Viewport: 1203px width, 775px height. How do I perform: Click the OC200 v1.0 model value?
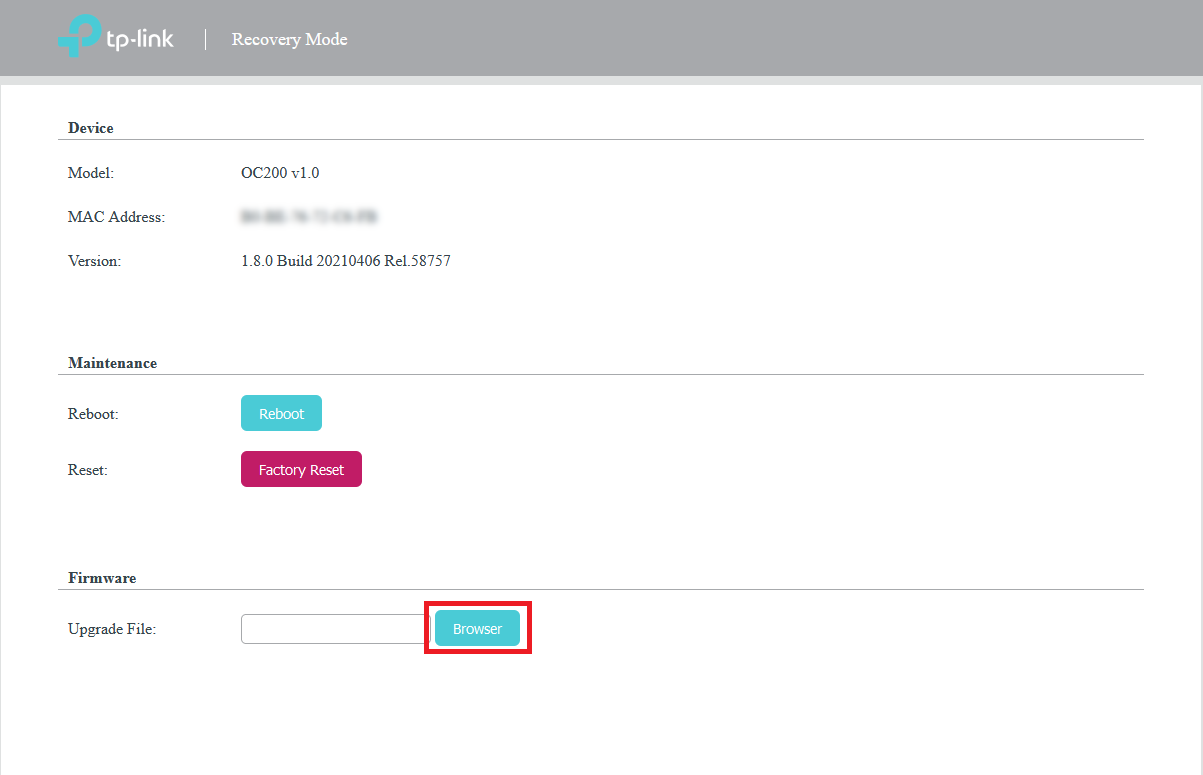click(x=280, y=173)
